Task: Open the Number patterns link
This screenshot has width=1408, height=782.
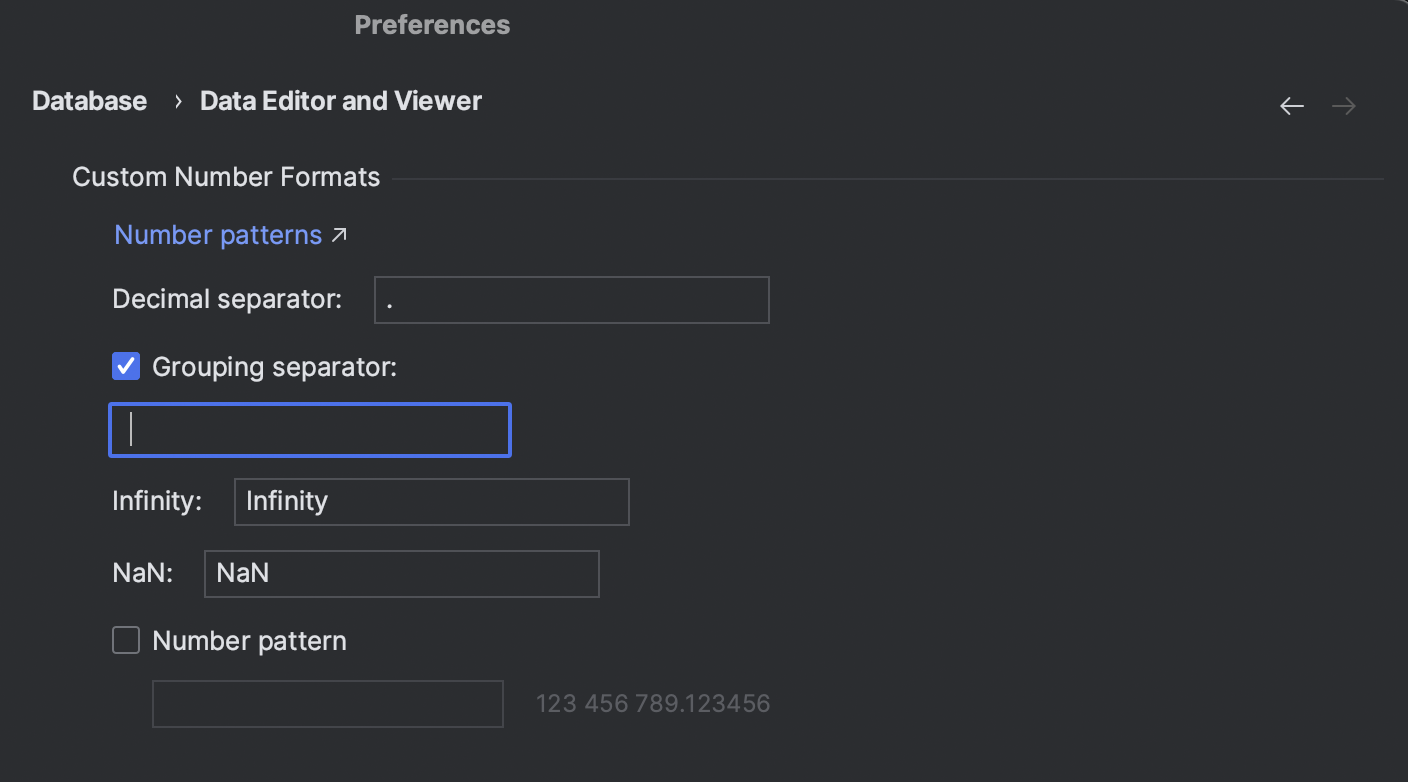Action: (x=218, y=235)
